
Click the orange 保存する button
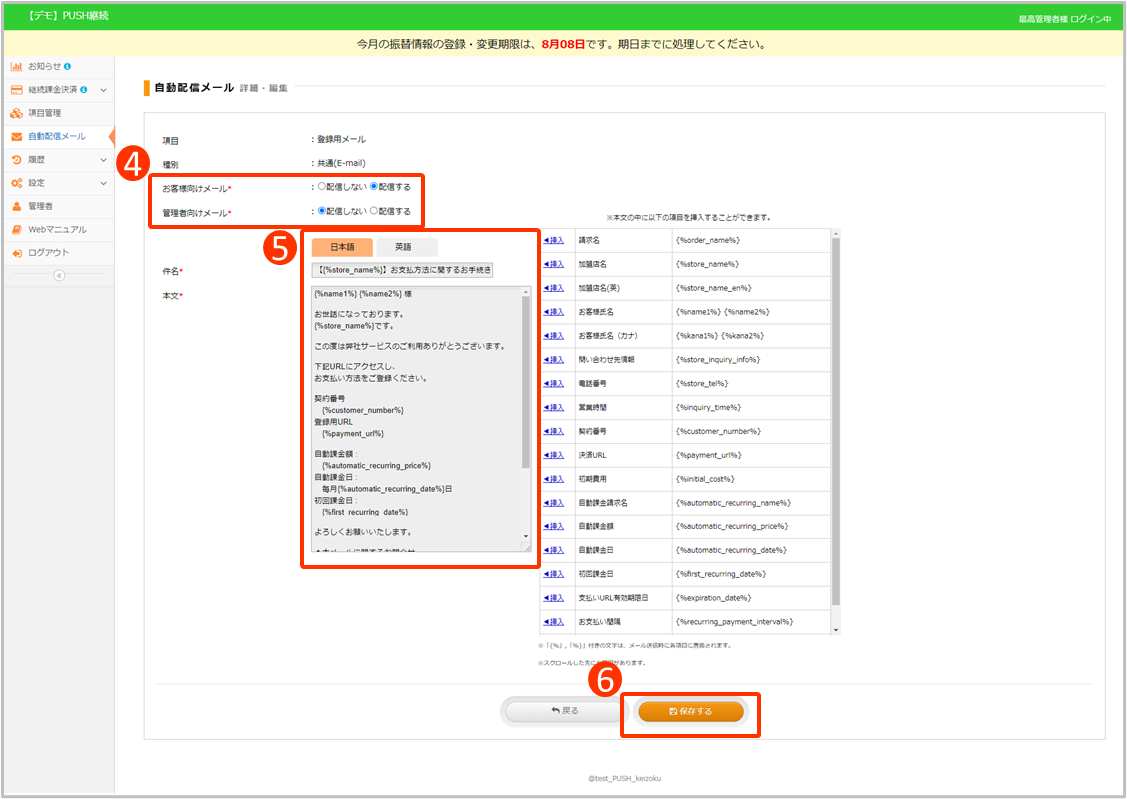[690, 711]
